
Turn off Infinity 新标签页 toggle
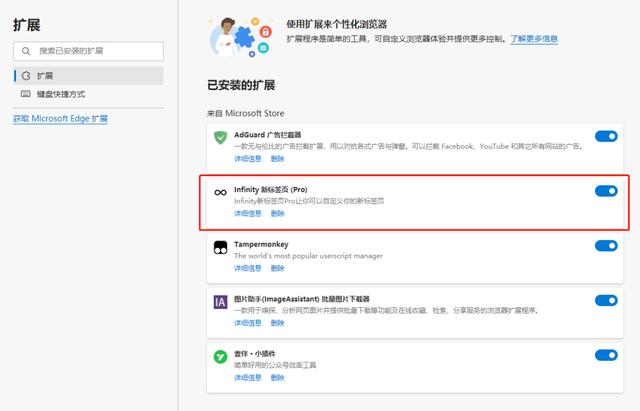606,191
